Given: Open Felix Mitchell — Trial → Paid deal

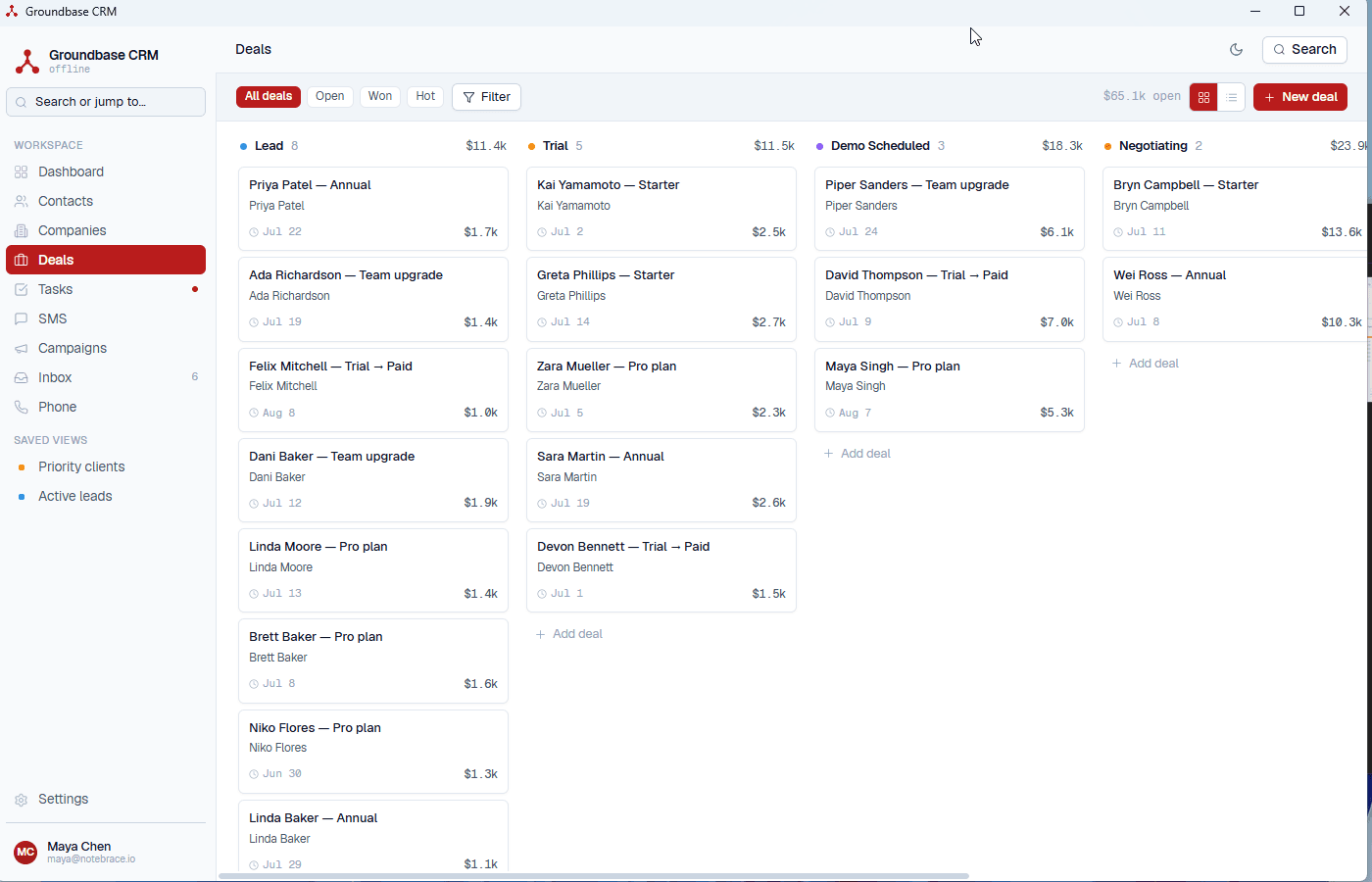Looking at the screenshot, I should click(x=373, y=390).
